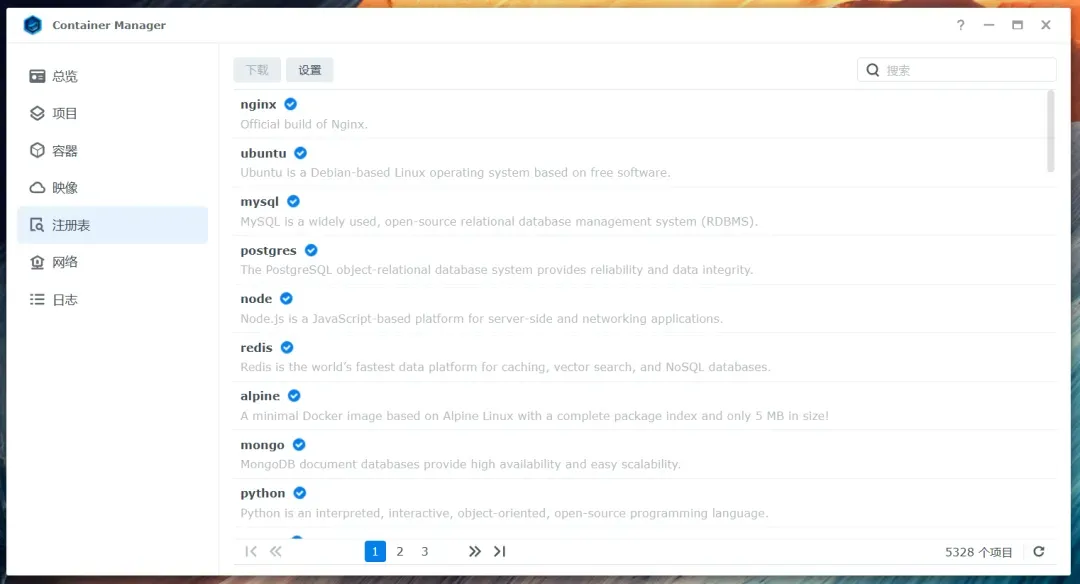Go to page 2 of registry
Viewport: 1080px width, 584px height.
coord(399,552)
